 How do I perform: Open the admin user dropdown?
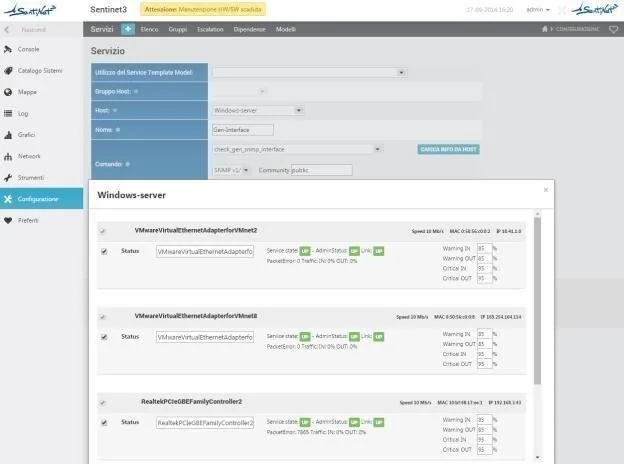(x=538, y=9)
